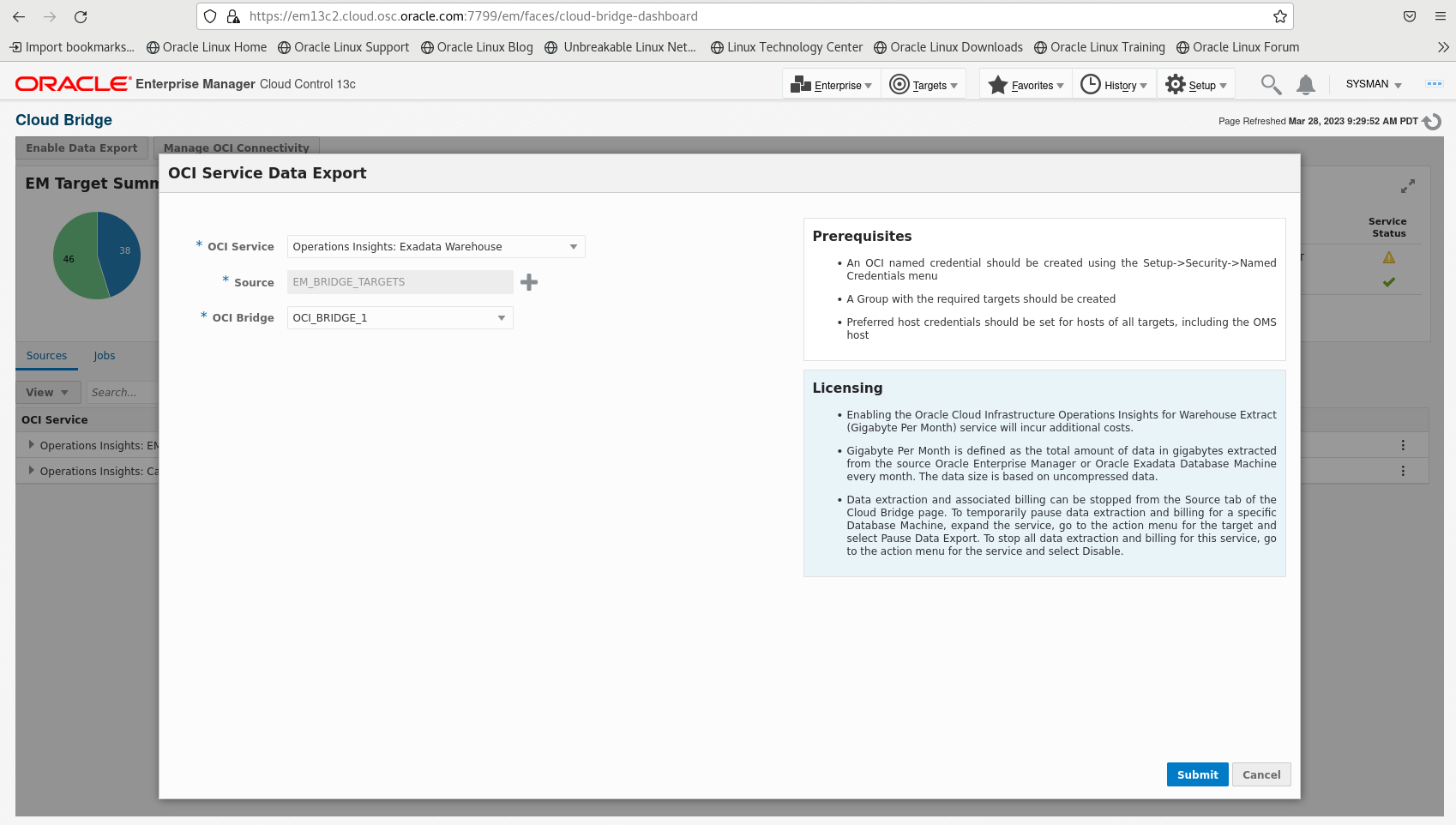Viewport: 1456px width, 825px height.
Task: Click the browser forward arrow
Action: pyautogui.click(x=50, y=16)
